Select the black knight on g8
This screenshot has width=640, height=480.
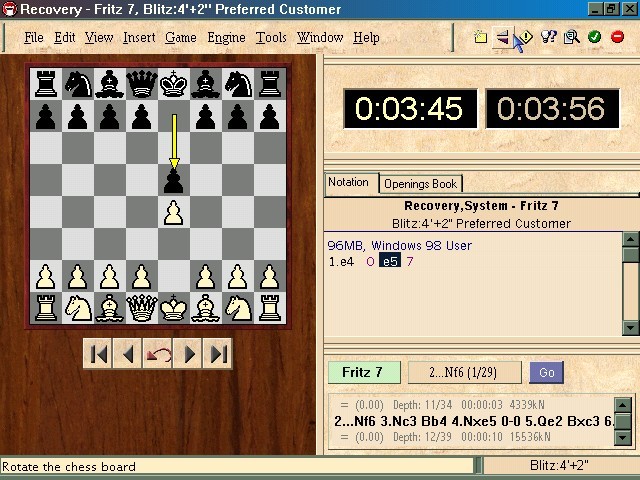tap(238, 84)
